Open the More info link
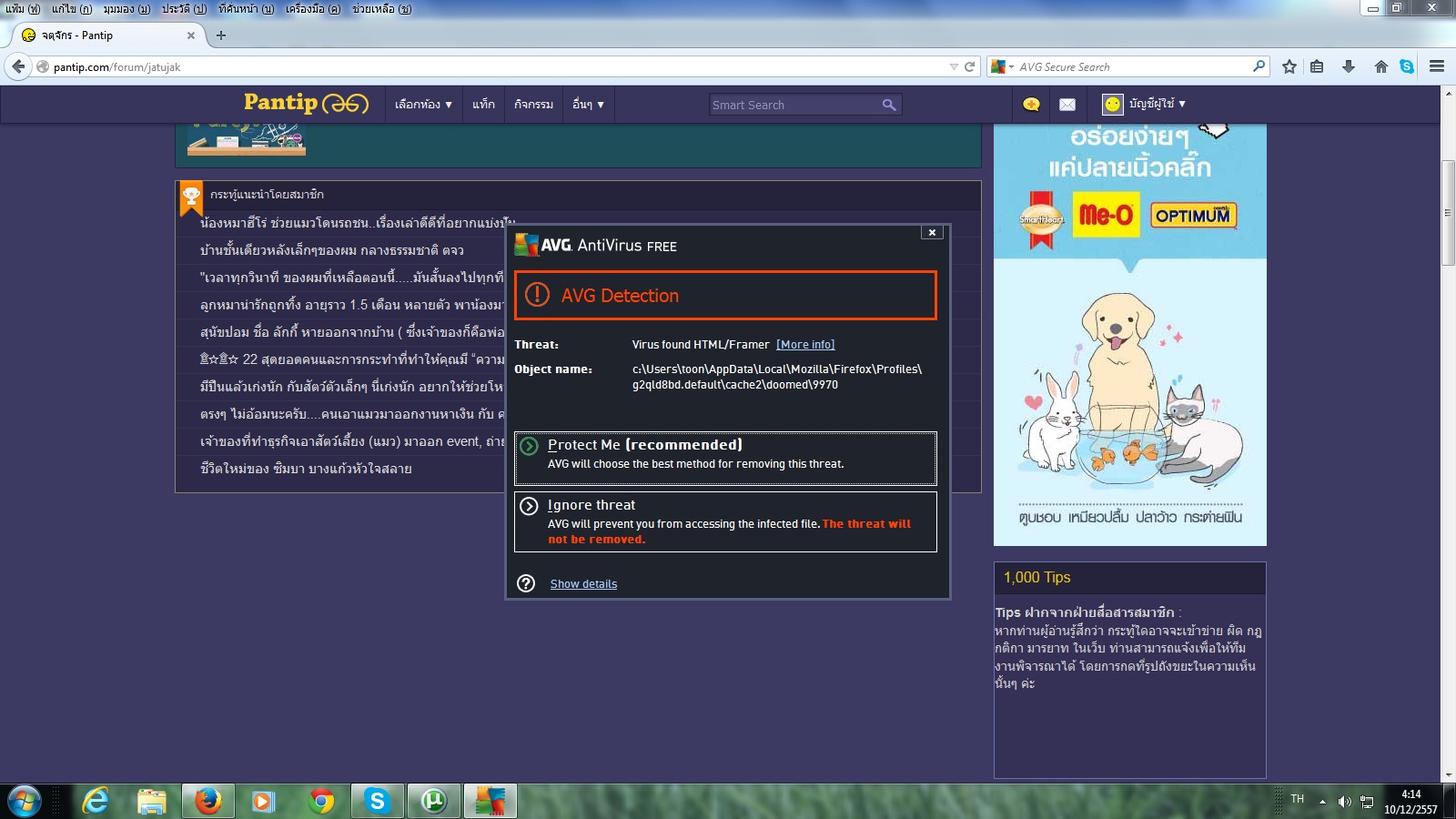The image size is (1456, 819). tap(805, 345)
